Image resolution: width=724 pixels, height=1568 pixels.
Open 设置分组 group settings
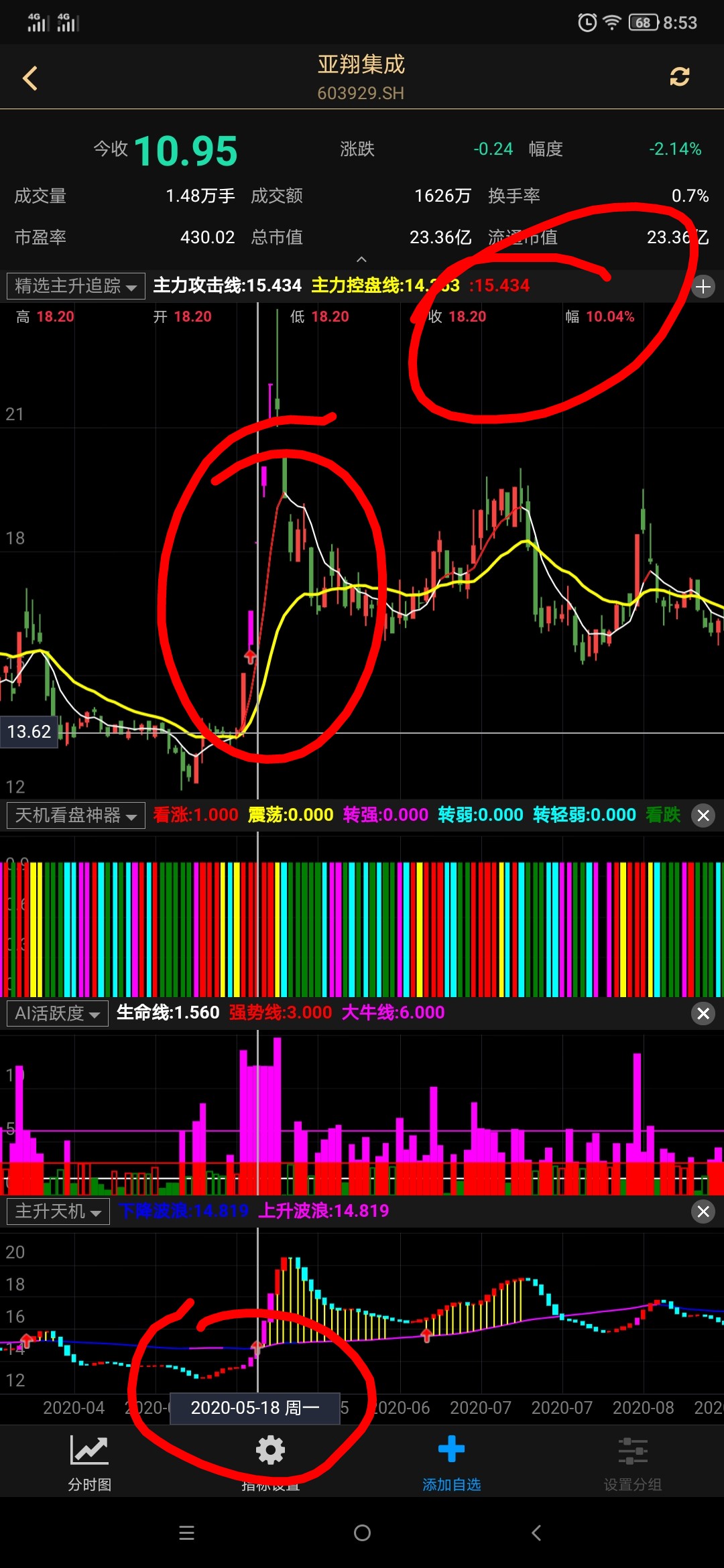point(632,1461)
